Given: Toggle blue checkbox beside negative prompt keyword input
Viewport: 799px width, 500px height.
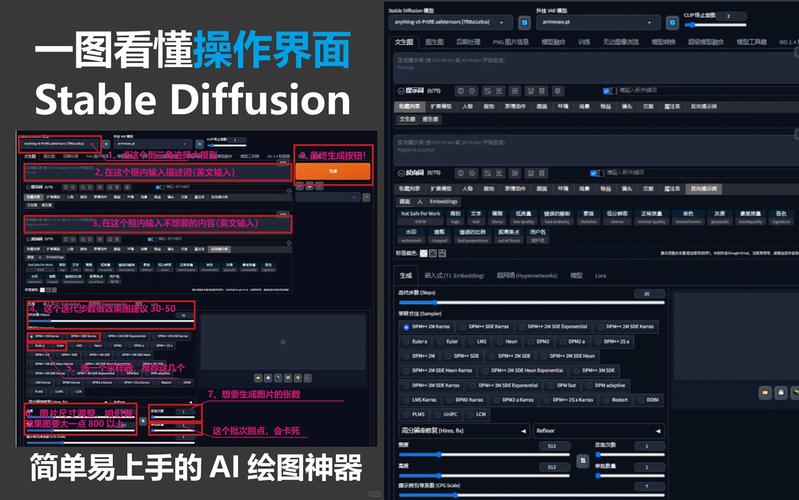Looking at the screenshot, I should pyautogui.click(x=593, y=173).
